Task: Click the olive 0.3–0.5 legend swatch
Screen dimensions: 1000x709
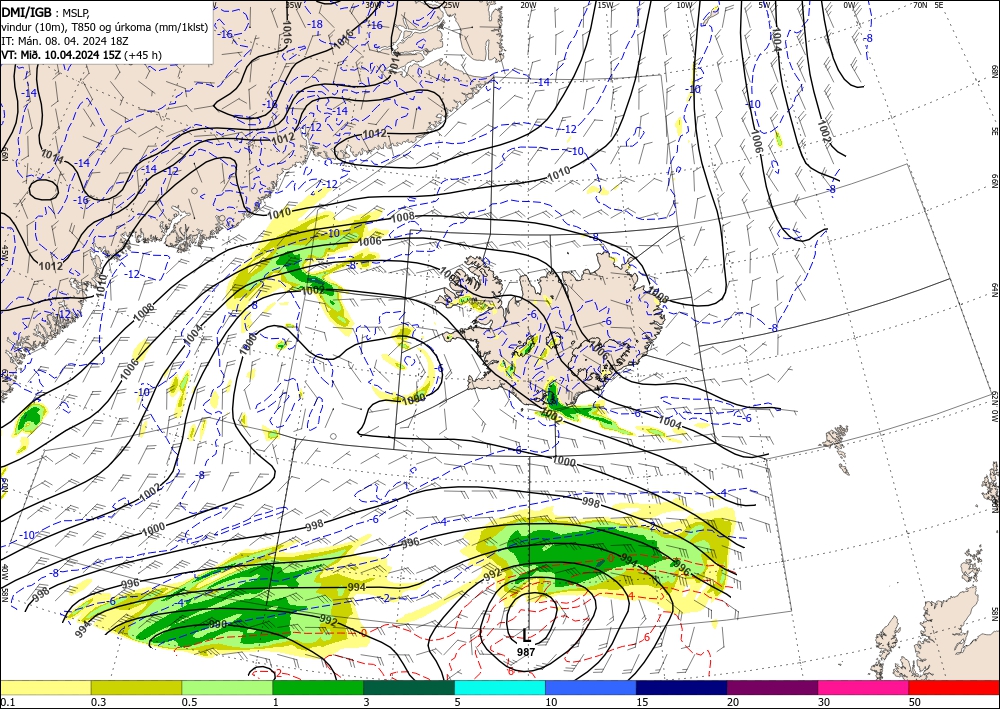Action: point(136,687)
